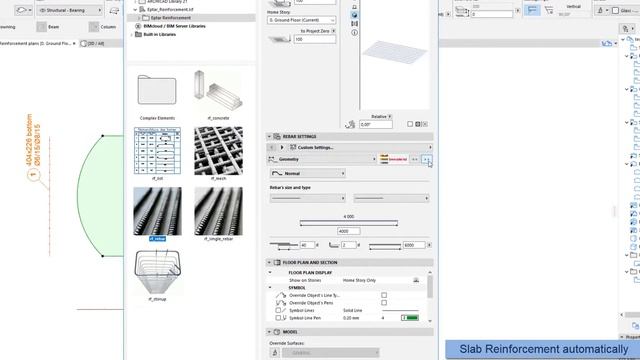Toggle the Override Surfaces button
Viewport: 640px width, 360px height.
(x=275, y=353)
